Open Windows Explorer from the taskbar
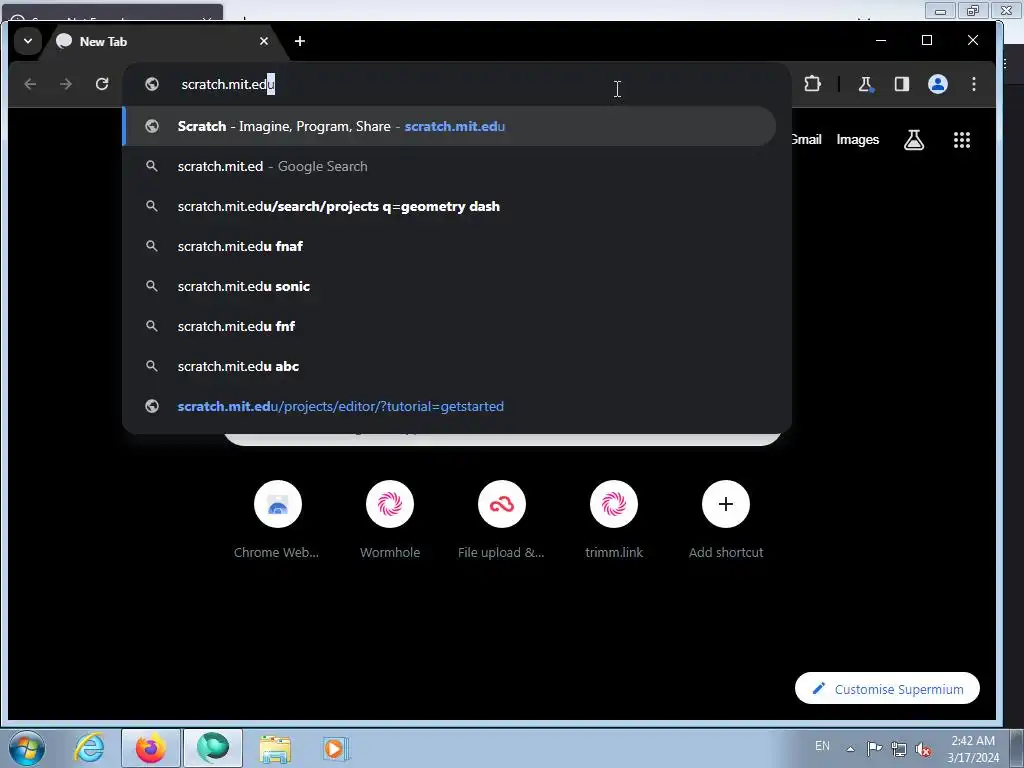The image size is (1024, 768). [x=275, y=748]
